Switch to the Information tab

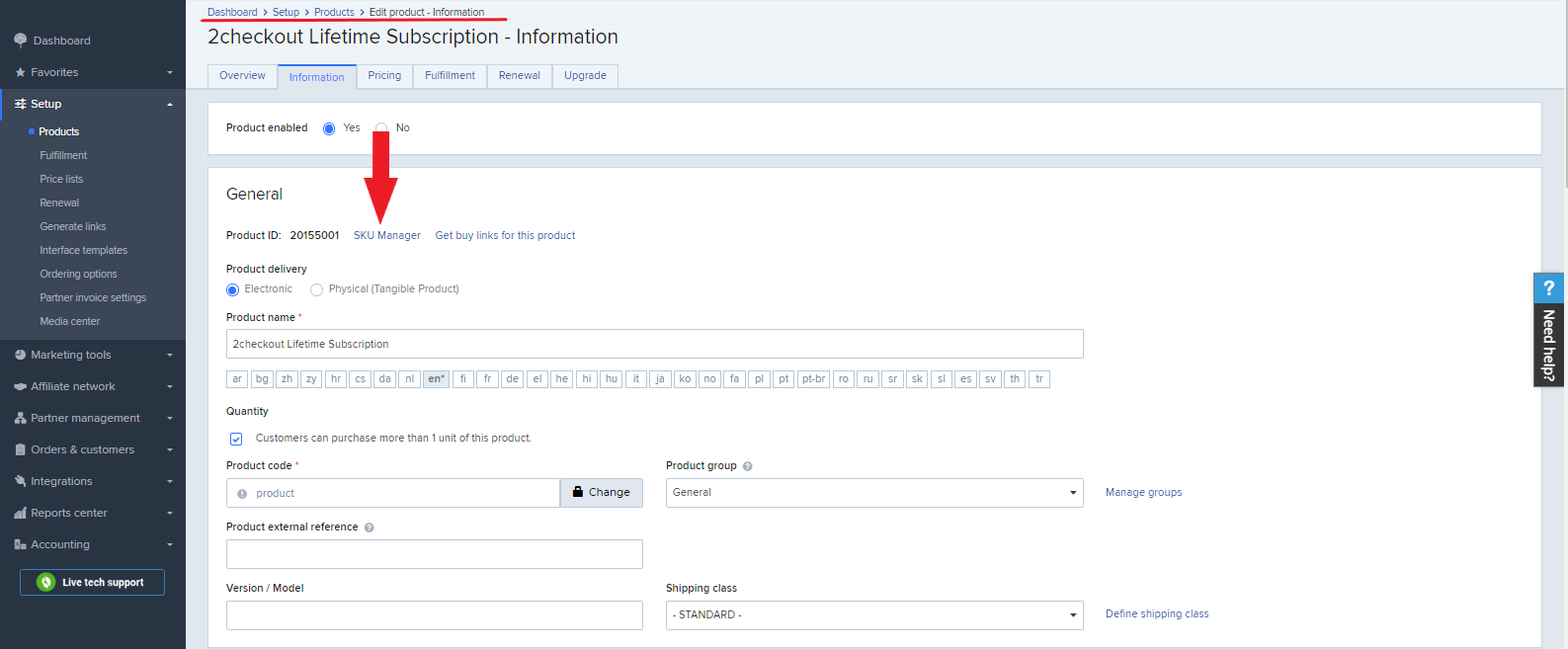(316, 77)
